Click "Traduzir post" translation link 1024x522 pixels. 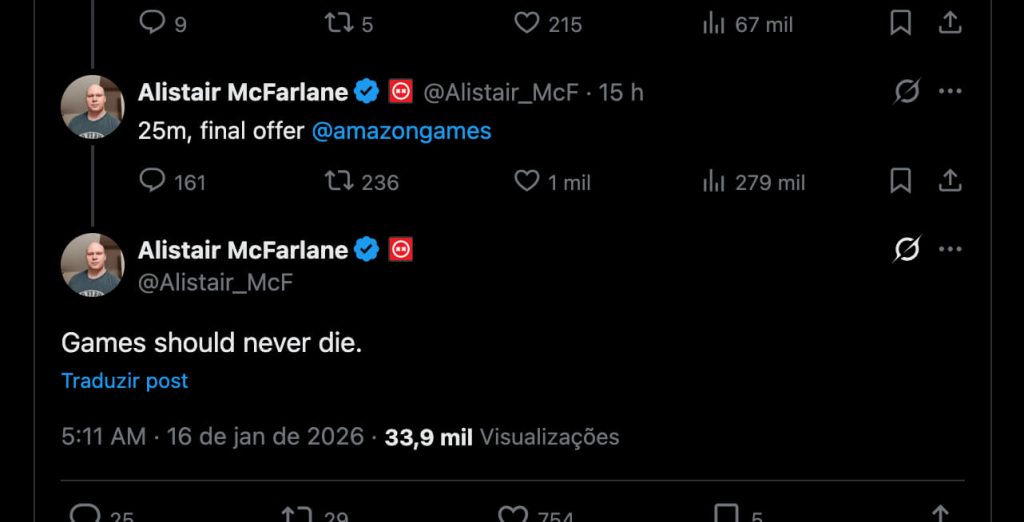pyautogui.click(x=124, y=381)
